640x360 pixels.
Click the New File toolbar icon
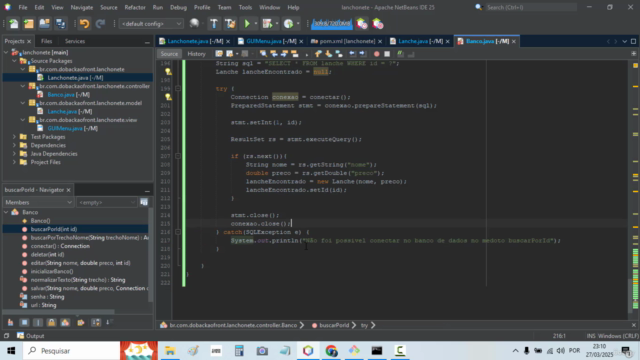pyautogui.click(x=13, y=24)
